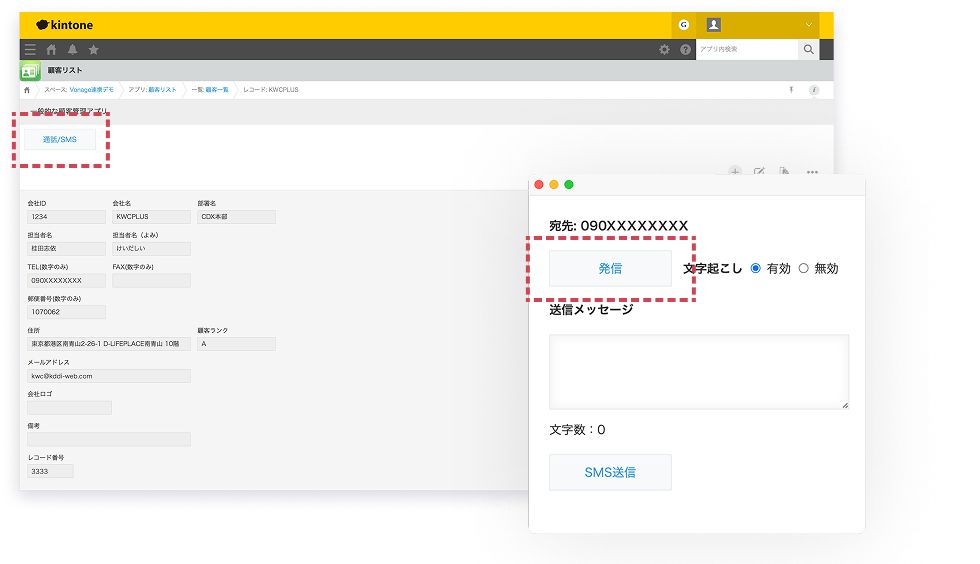Click the search magnifier button
Screen dimensions: 980x564
(808, 49)
